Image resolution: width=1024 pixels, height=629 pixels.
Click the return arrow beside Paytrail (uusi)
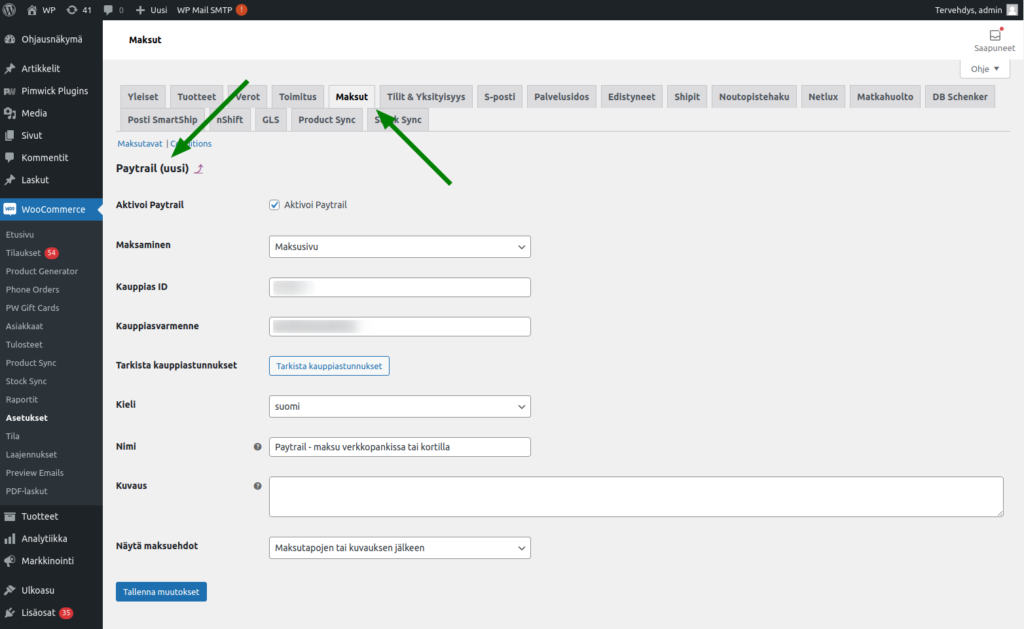coord(199,169)
